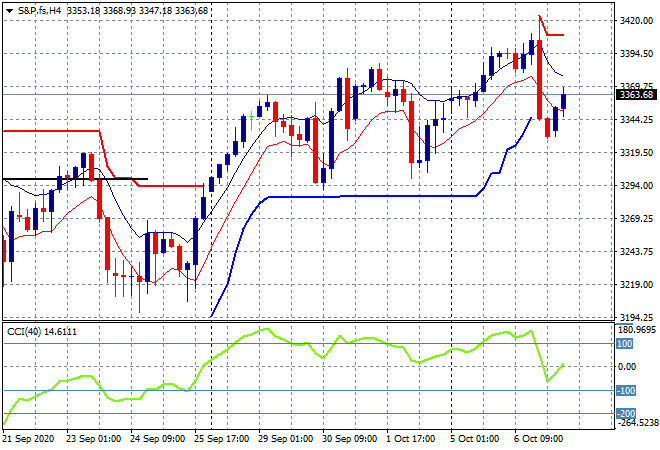Click the chart menu triangle beside S&P.fs
660x450 pixels.
[x=9, y=11]
